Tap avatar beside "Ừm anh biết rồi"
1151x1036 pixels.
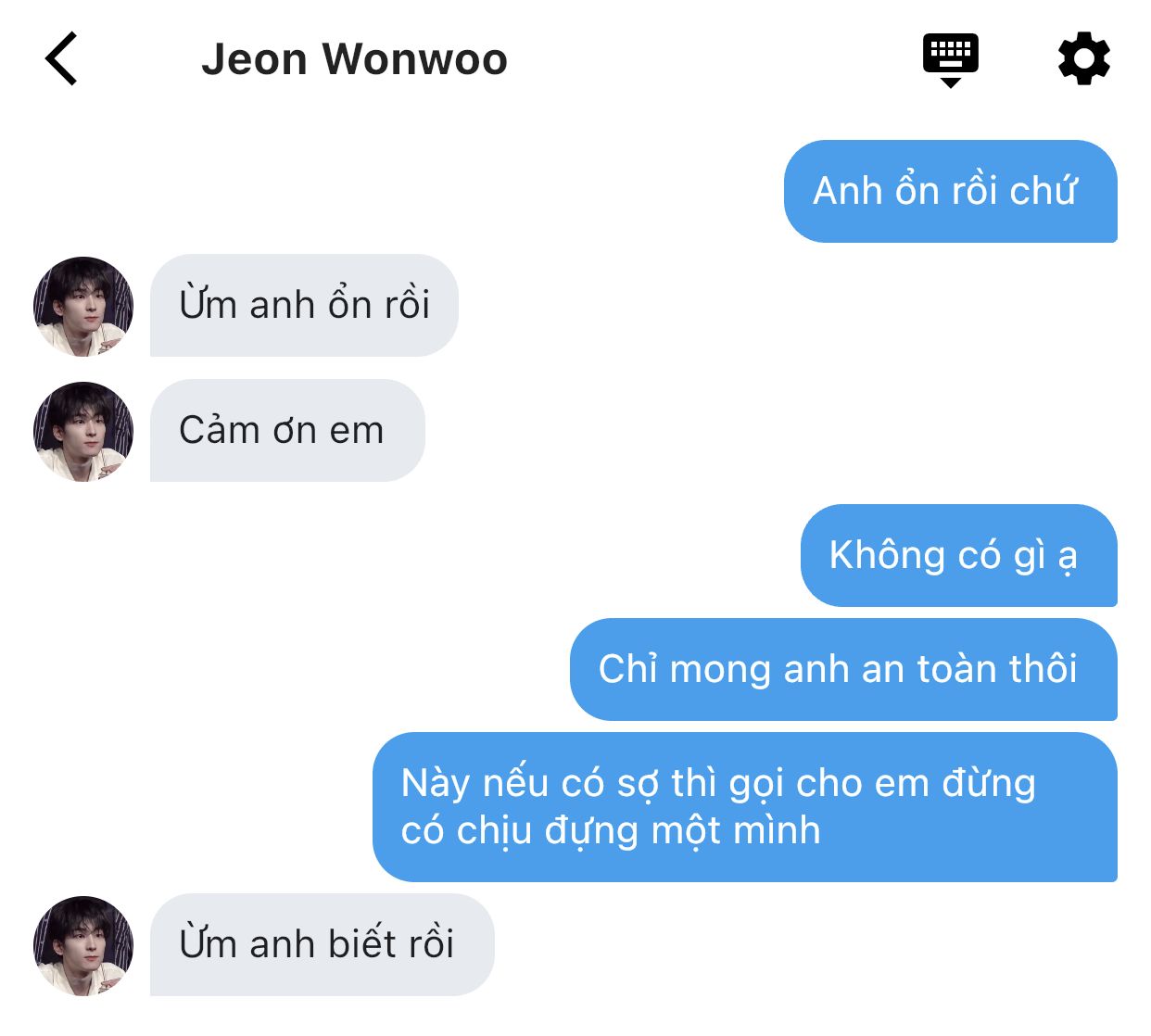[x=83, y=946]
